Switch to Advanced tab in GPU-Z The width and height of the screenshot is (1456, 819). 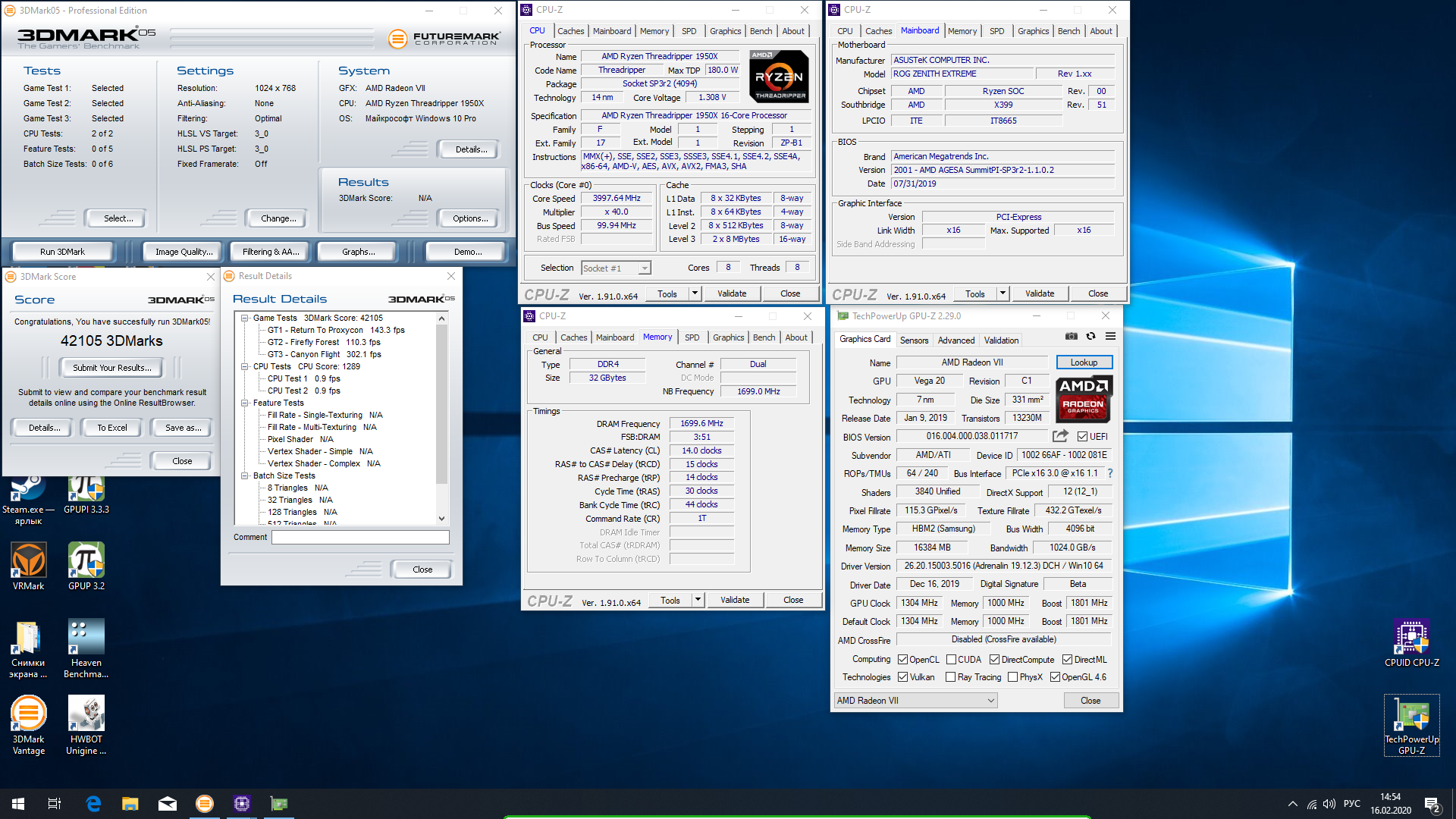click(956, 340)
